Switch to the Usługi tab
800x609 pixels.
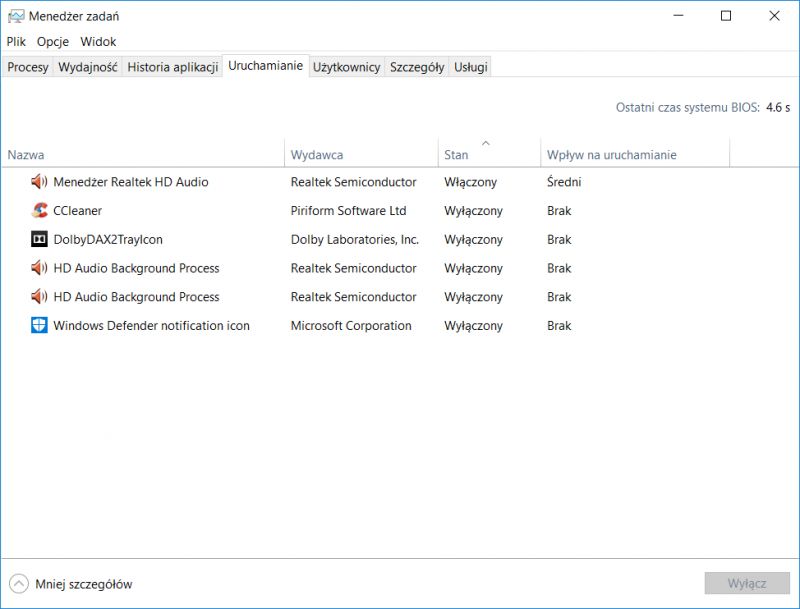point(470,67)
